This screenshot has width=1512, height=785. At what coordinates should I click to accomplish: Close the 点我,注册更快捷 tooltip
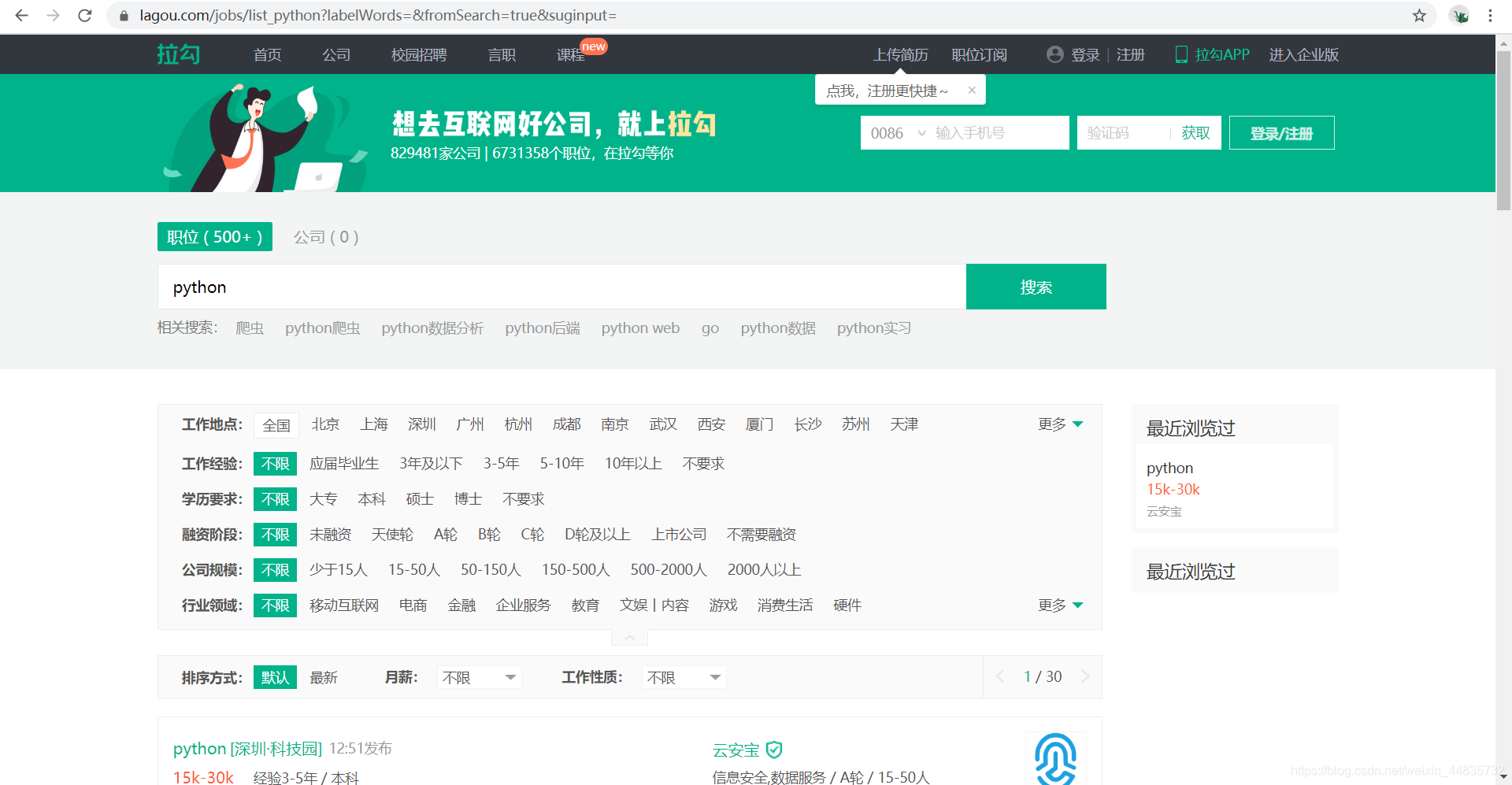tap(972, 90)
